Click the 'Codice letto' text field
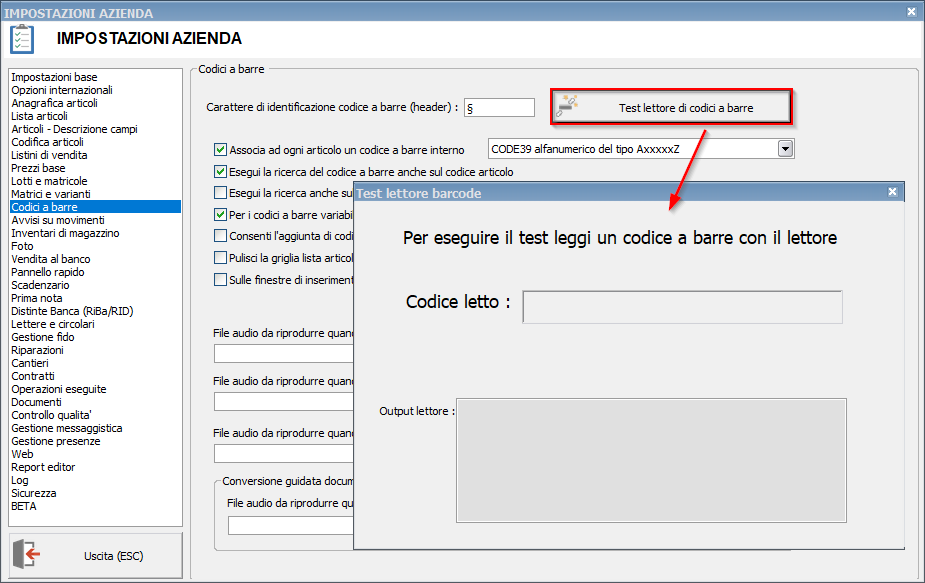This screenshot has height=583, width=925. click(x=682, y=307)
